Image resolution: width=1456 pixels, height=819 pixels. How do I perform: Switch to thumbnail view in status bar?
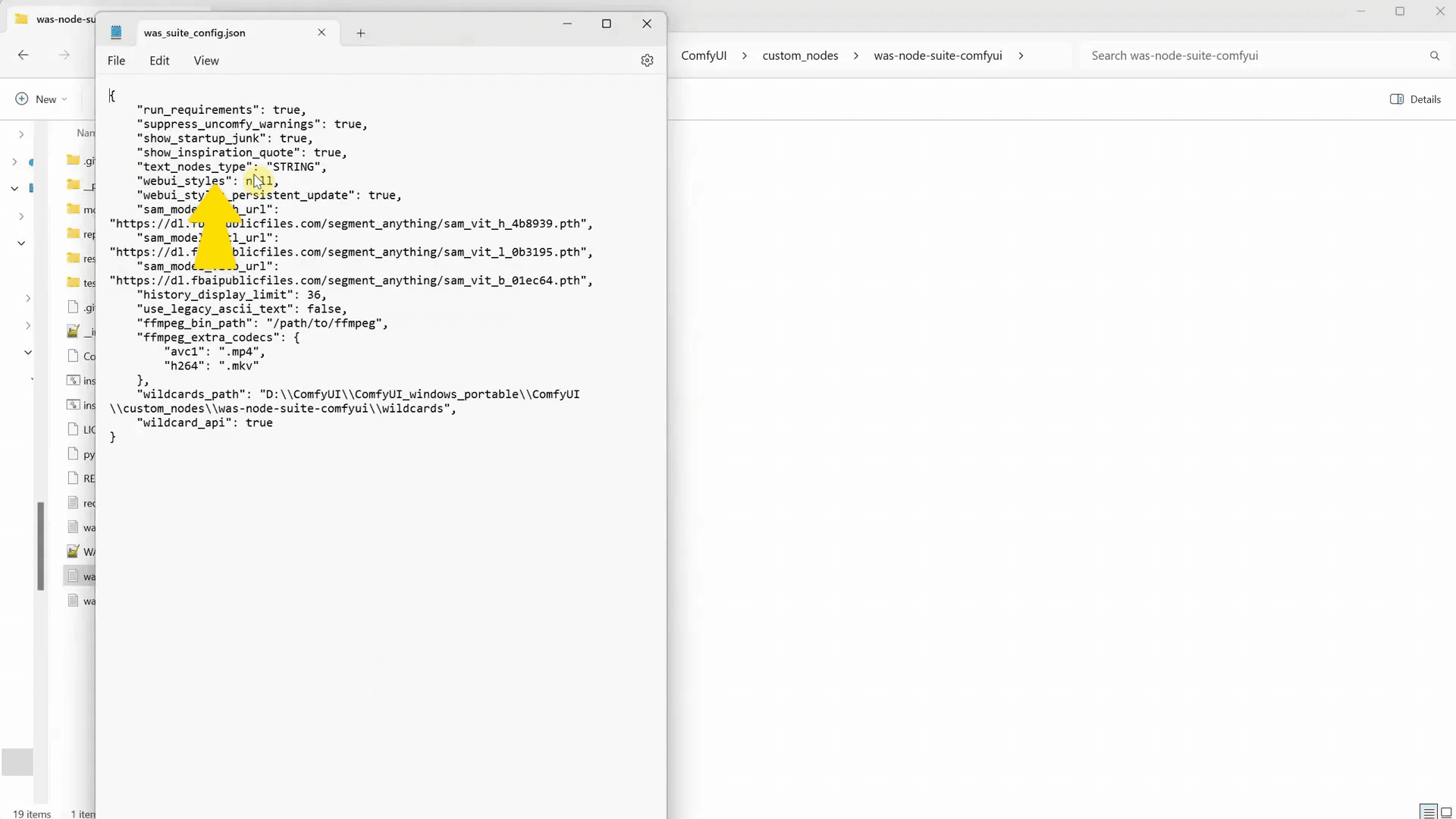(x=1445, y=811)
